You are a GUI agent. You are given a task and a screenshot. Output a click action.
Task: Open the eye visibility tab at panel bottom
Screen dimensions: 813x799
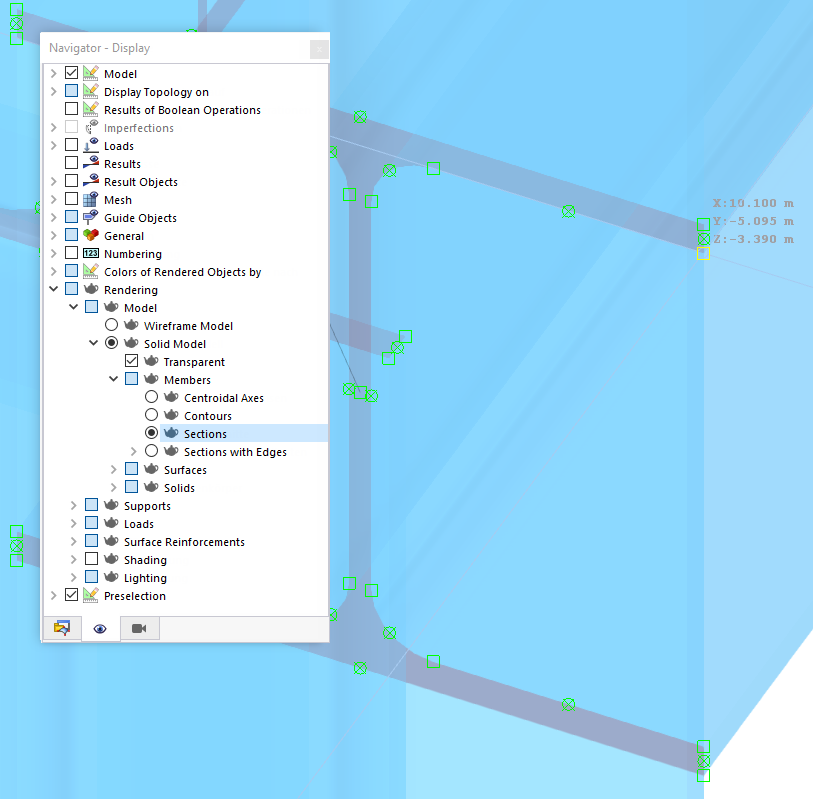(99, 628)
